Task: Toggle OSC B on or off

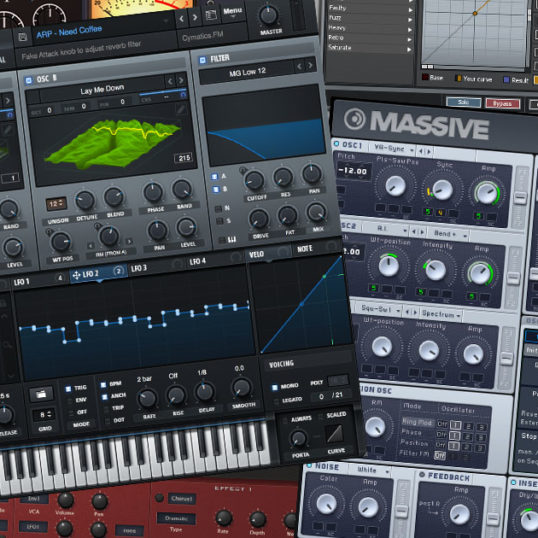Action: [x=29, y=81]
